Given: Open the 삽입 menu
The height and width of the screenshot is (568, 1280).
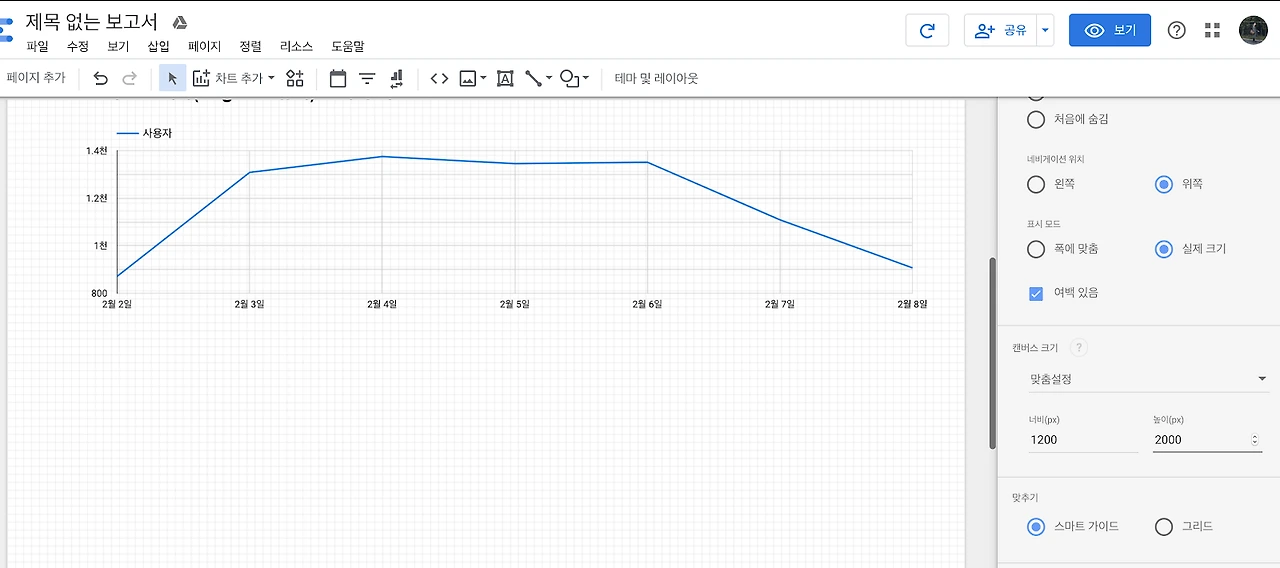Looking at the screenshot, I should coord(158,46).
